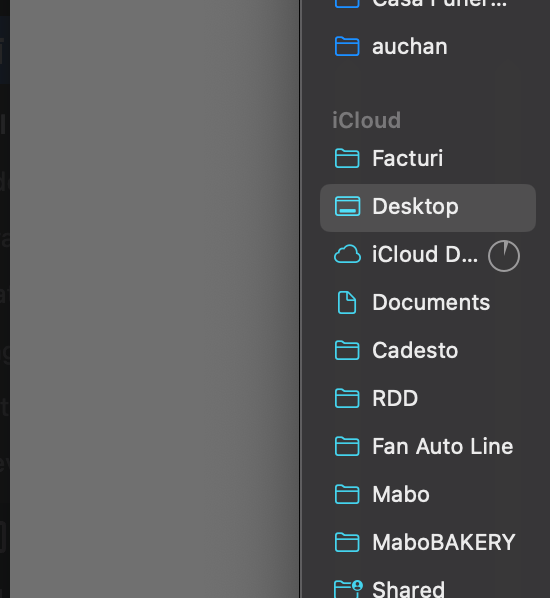Open the truncated Casa folder at top
Viewport: 550px width, 598px height.
click(x=428, y=3)
